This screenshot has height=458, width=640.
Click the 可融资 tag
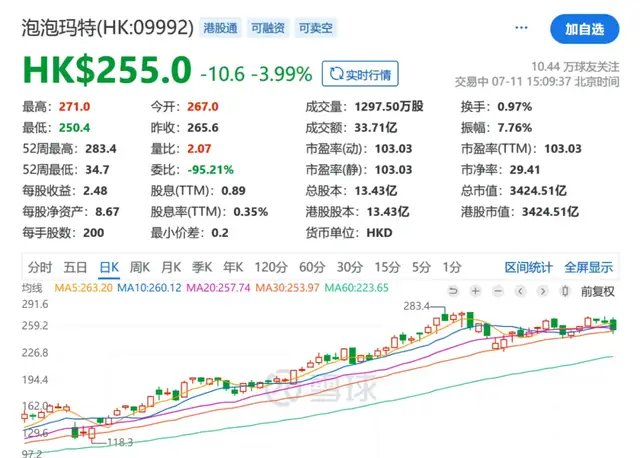[x=268, y=28]
